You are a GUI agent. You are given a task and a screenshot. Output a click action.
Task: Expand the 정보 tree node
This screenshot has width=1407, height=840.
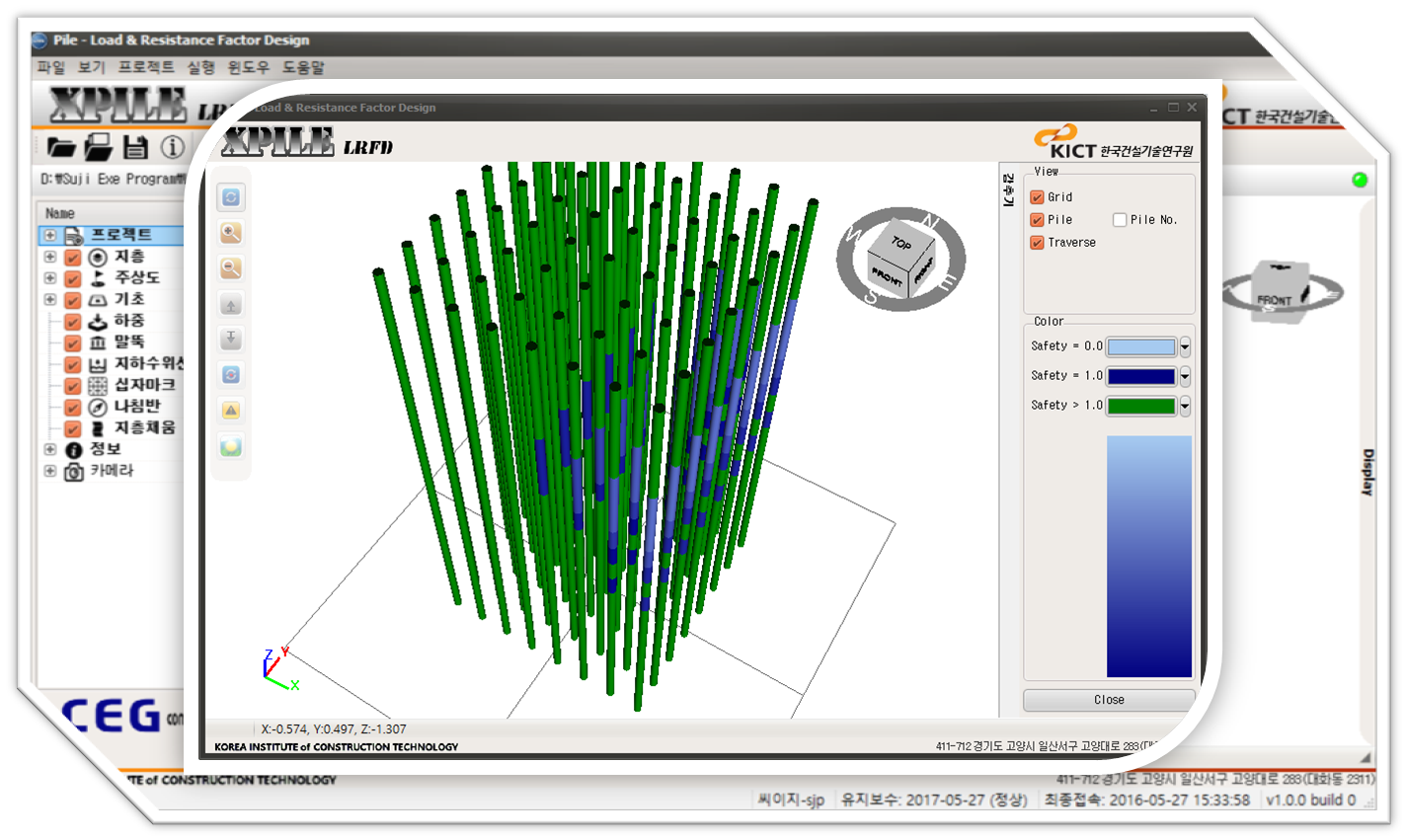49,450
